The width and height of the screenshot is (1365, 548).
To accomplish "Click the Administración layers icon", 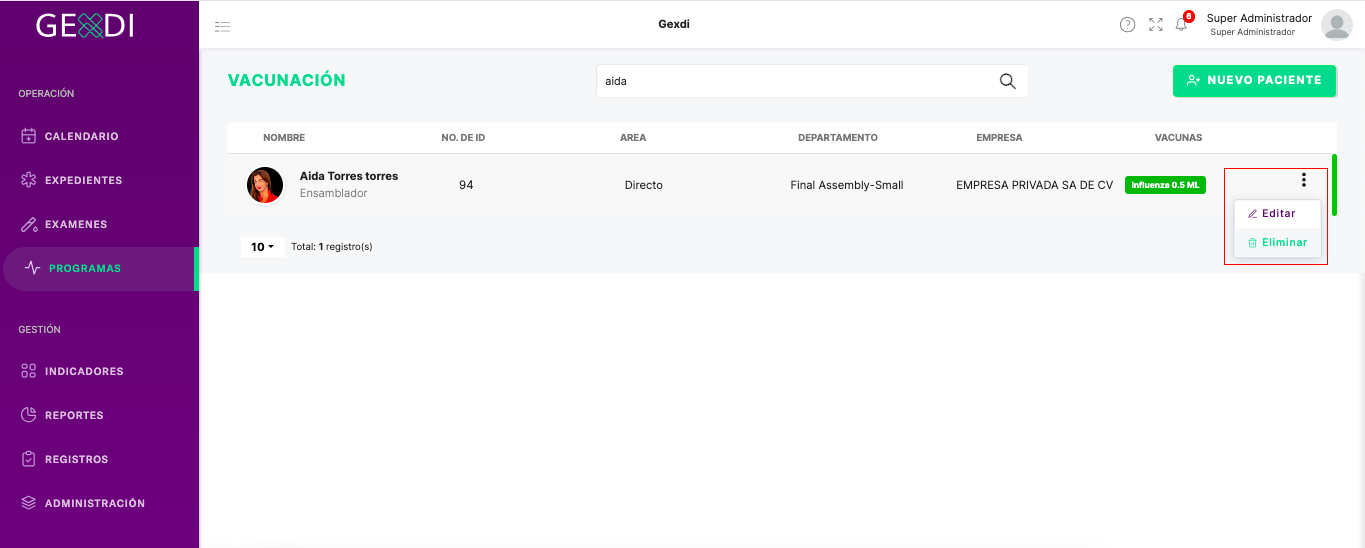I will click(29, 503).
